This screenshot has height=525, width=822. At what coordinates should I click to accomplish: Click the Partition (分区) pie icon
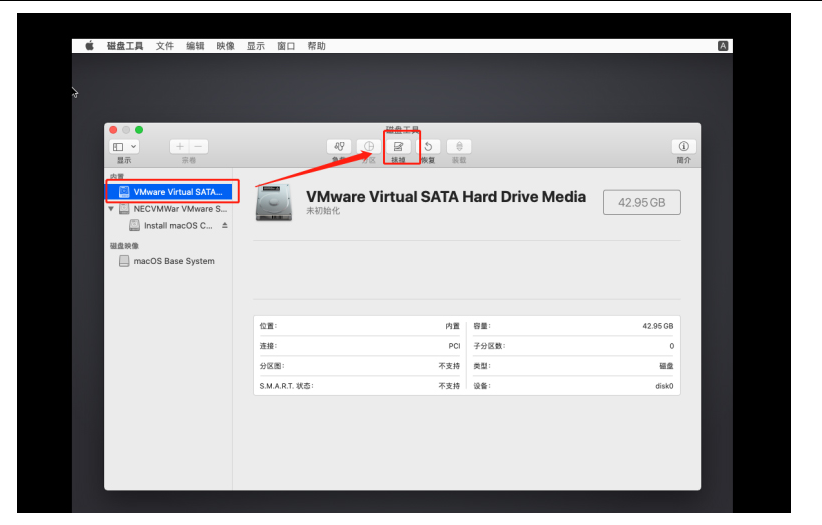[368, 147]
